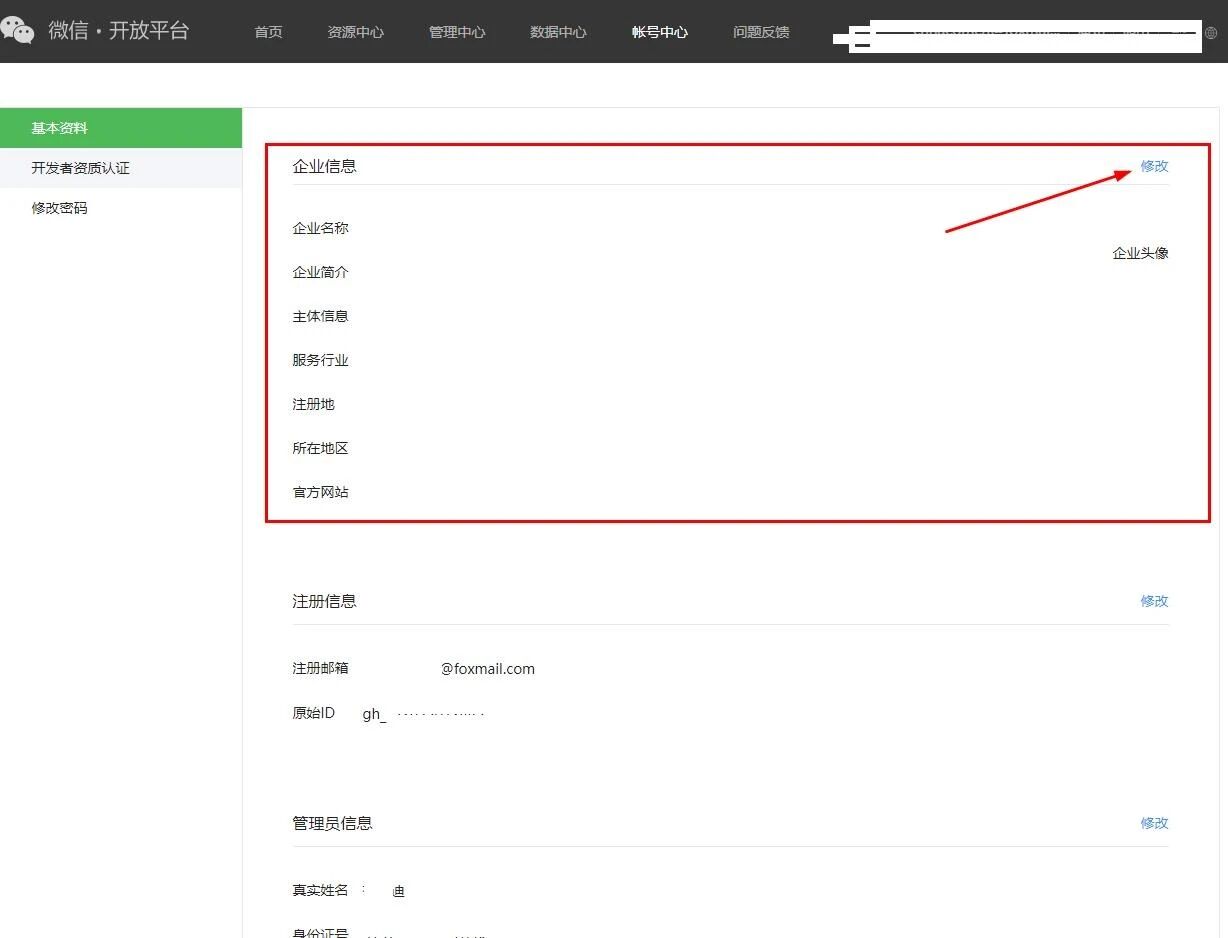
Task: Open 问题反馈 in the header
Action: [761, 32]
